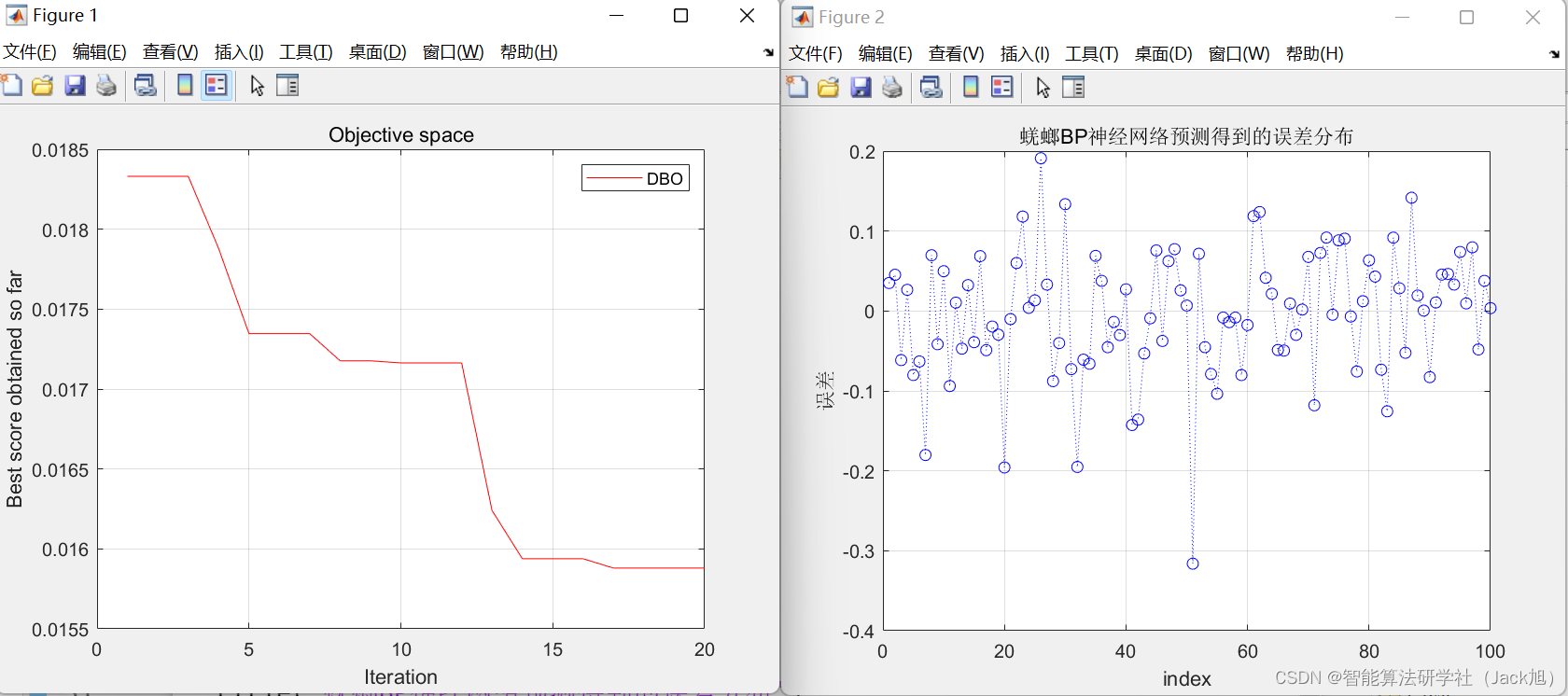Click New Figure icon in Figure 2 toolbar
The image size is (1568, 696).
[x=798, y=88]
